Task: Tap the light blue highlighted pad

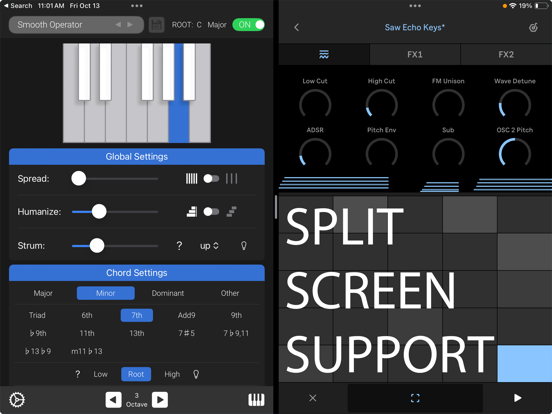Action: [525, 363]
